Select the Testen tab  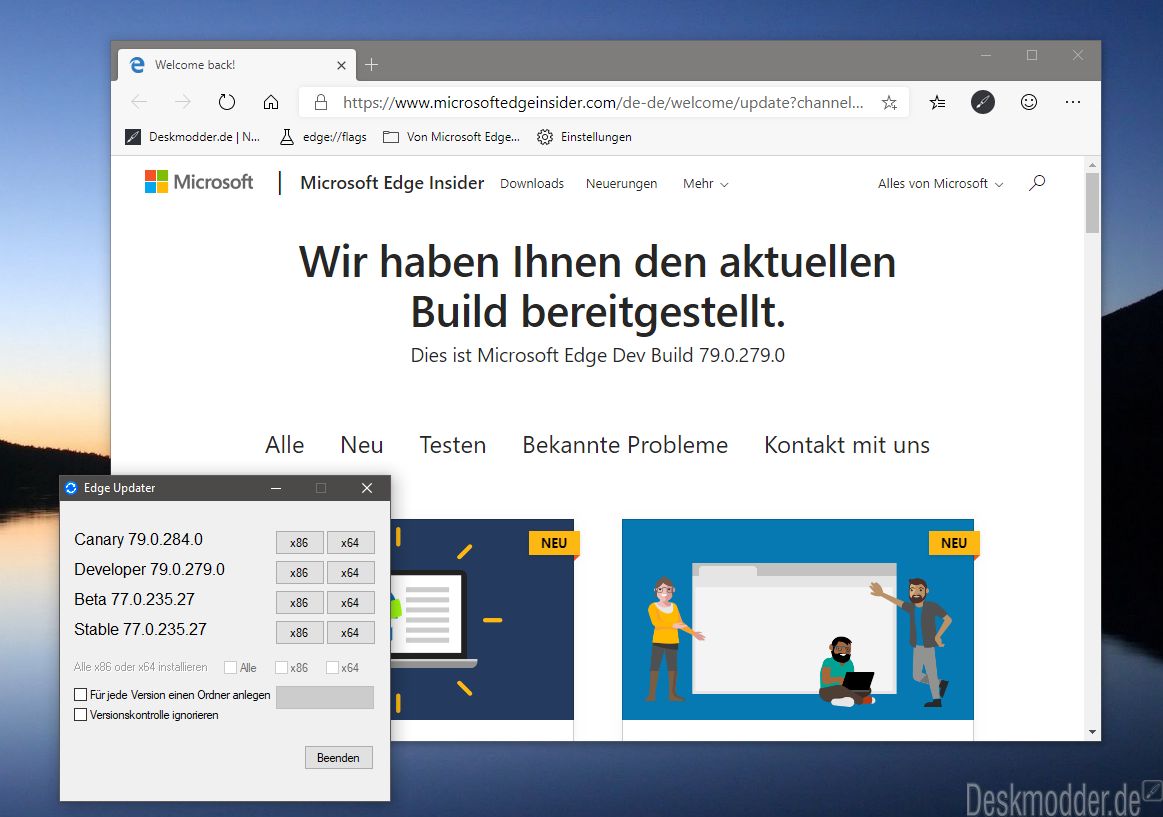(453, 445)
